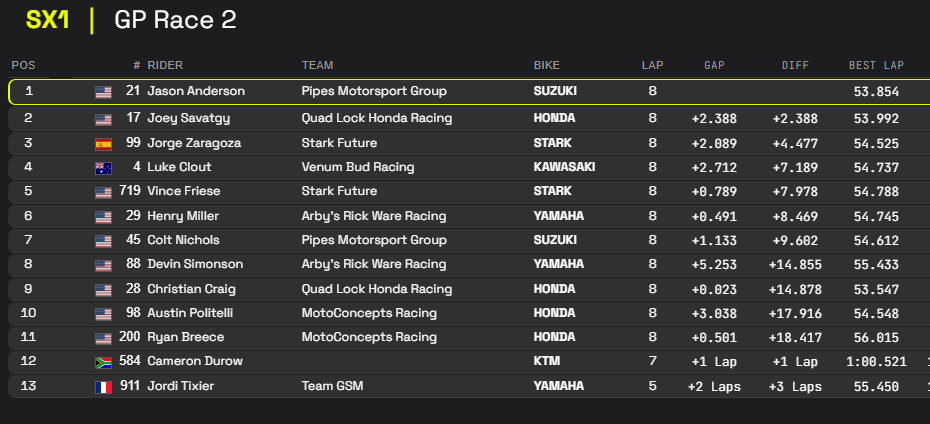Click the US flag beside Jason Anderson
Image resolution: width=930 pixels, height=424 pixels.
point(103,92)
